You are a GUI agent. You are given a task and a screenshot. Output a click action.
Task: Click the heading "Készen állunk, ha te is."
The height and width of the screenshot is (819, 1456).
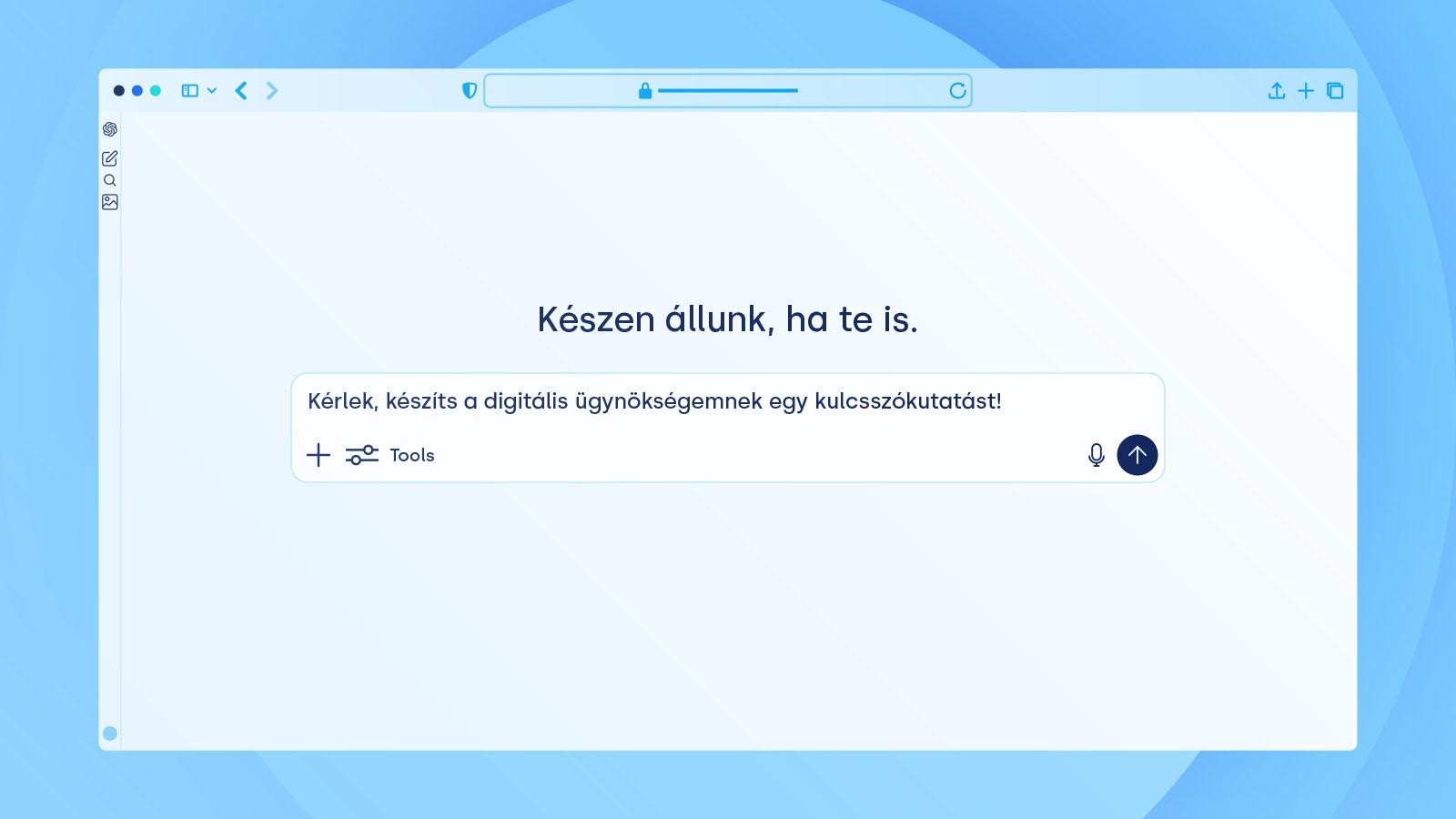coord(728,319)
